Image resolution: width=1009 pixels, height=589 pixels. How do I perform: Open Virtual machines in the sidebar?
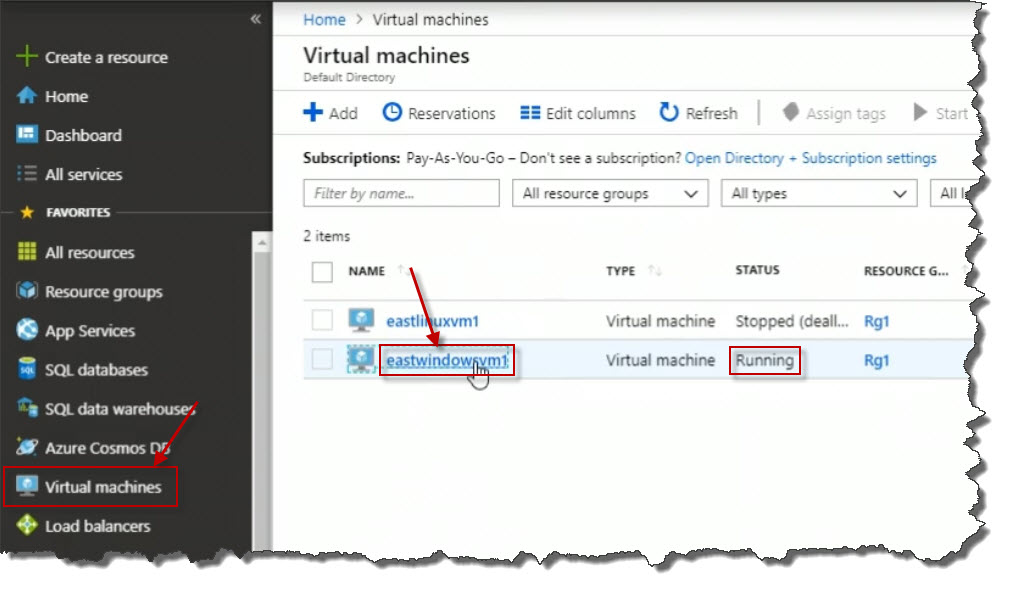tap(103, 487)
